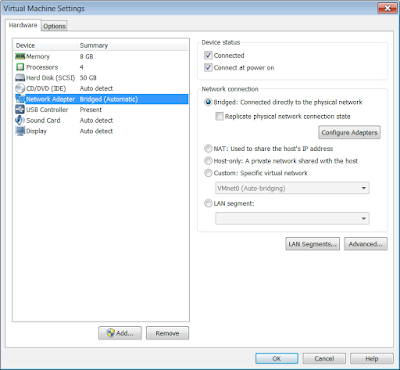Click Auto detect summary for Display
Viewport: 400px width, 370px height.
(96, 131)
